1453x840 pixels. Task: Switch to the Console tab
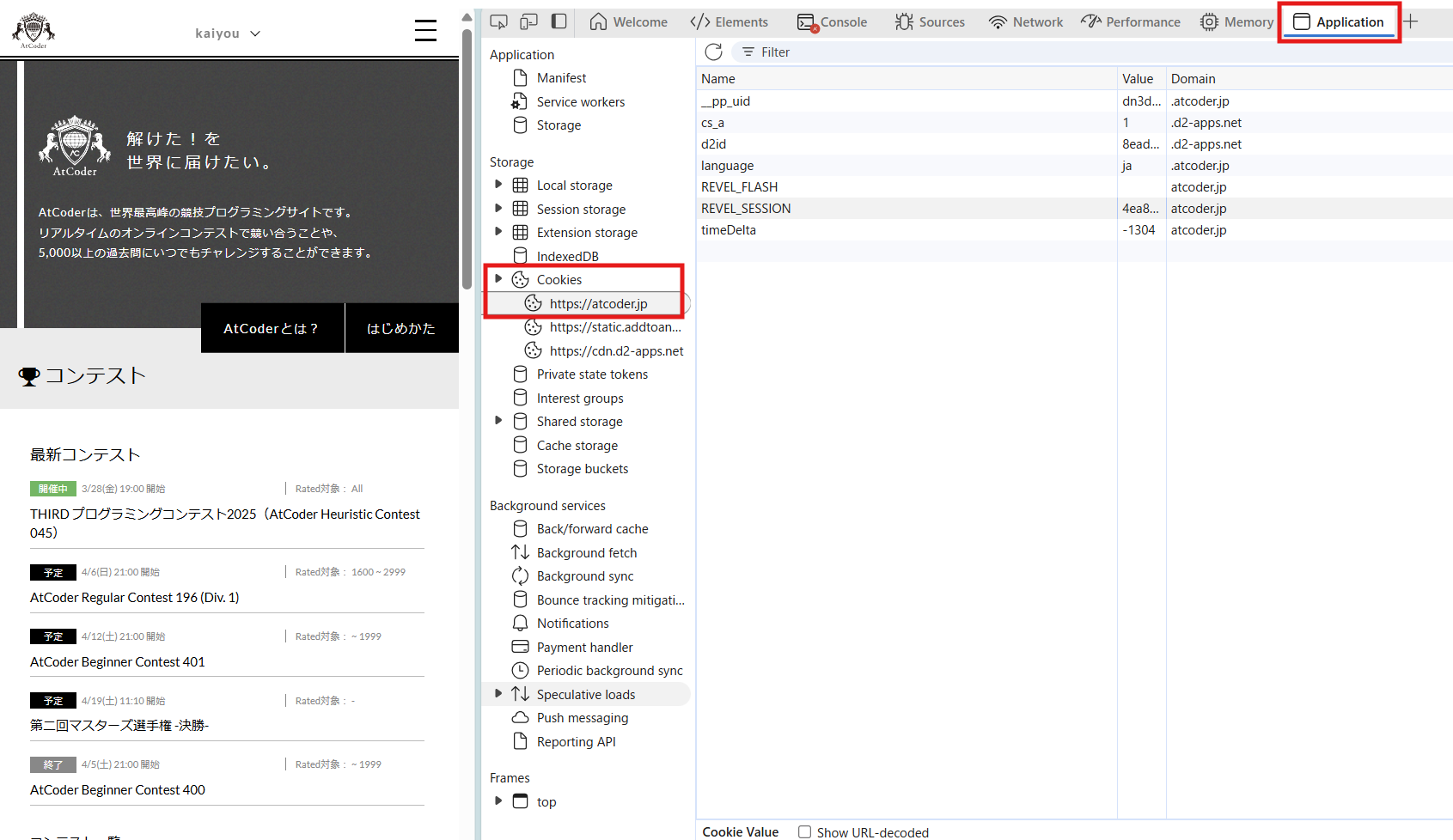pos(833,22)
